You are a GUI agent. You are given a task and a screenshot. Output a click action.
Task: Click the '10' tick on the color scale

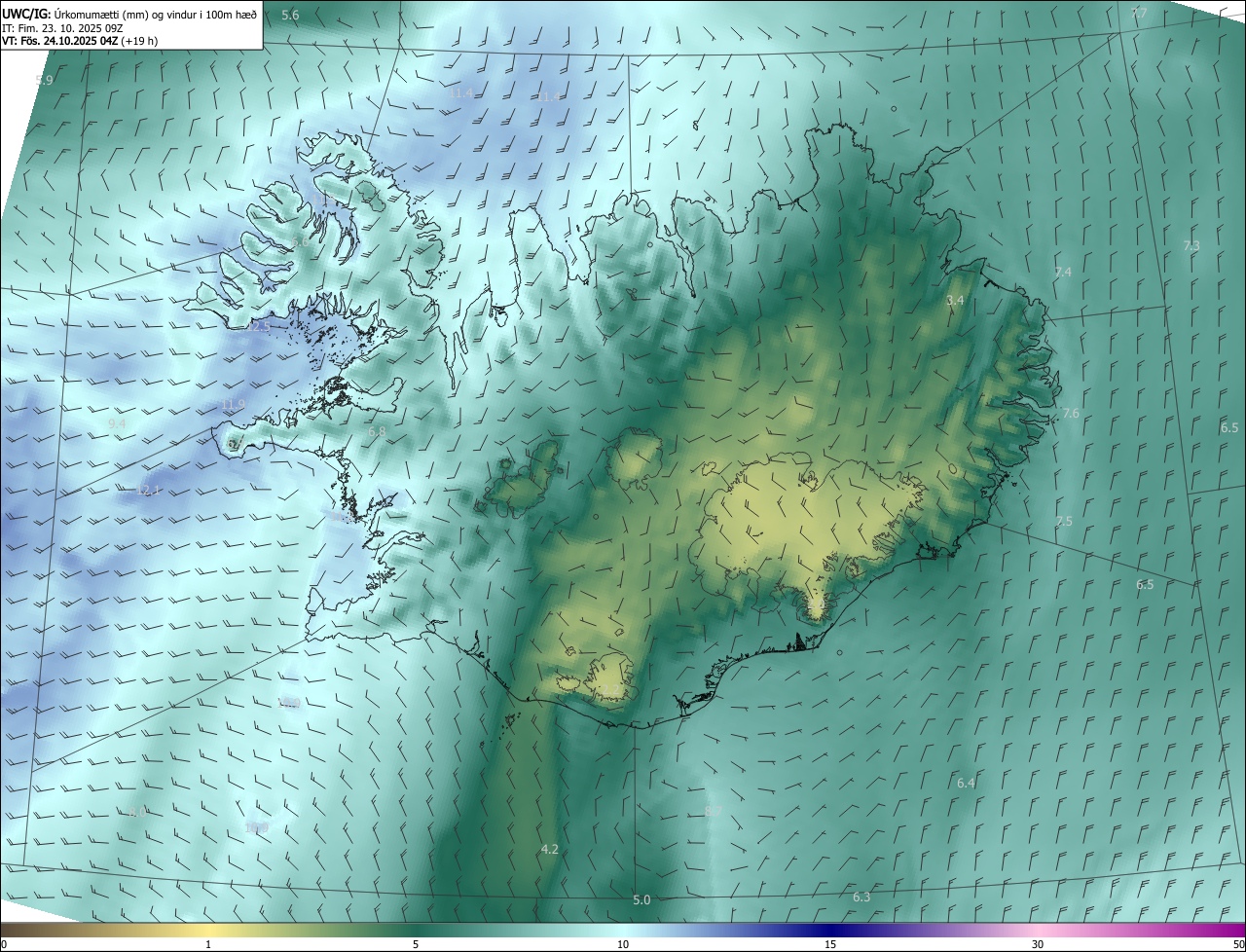pos(623,944)
